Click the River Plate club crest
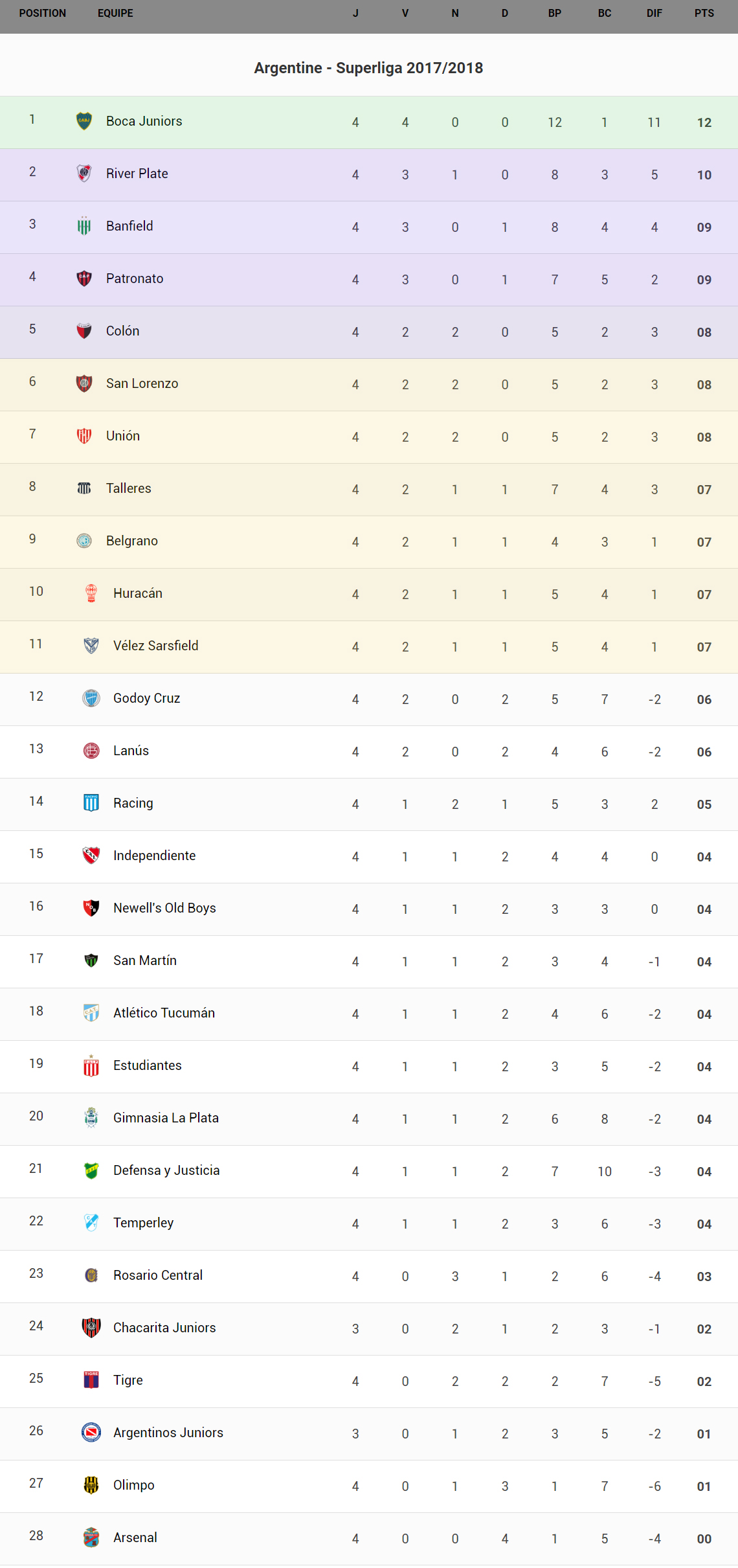This screenshot has width=738, height=1568. coord(84,174)
